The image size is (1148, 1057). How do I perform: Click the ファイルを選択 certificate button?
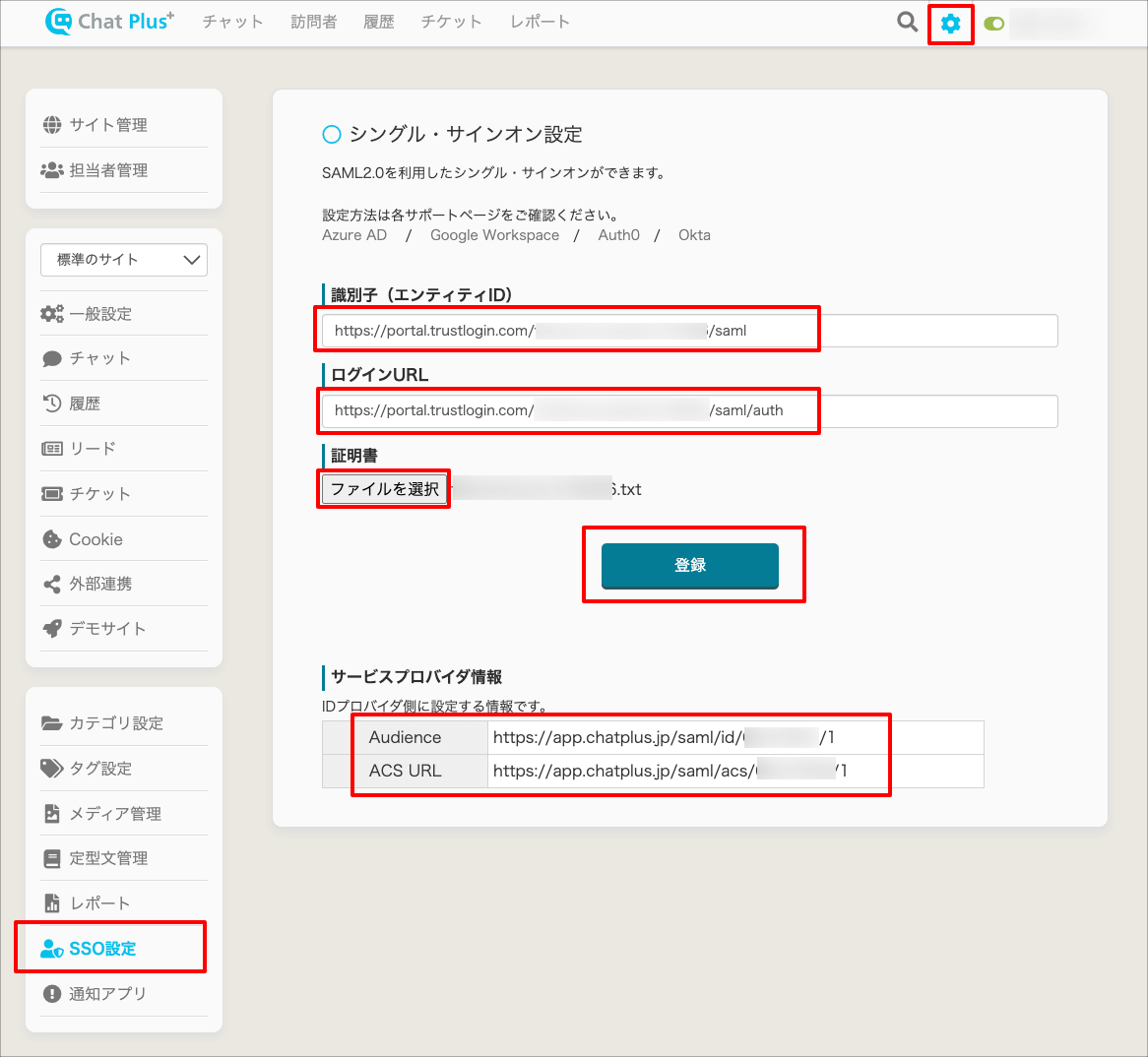(x=384, y=489)
